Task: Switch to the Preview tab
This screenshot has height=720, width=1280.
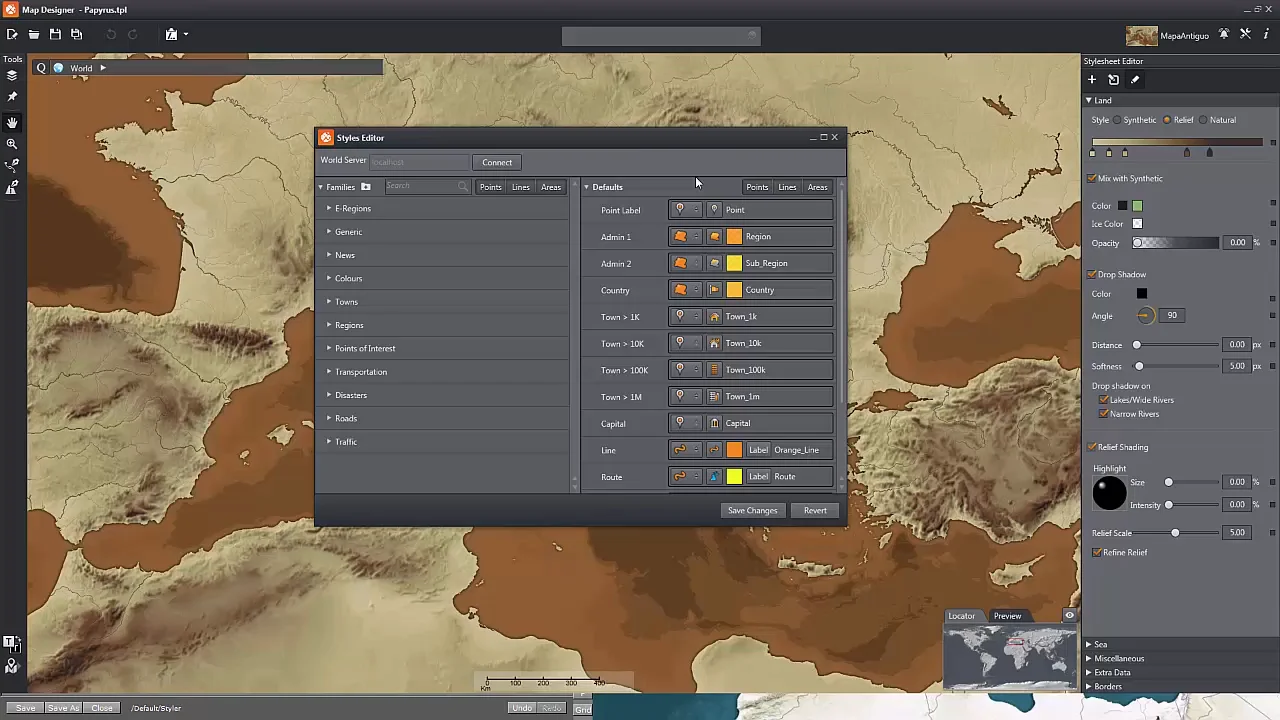Action: [1007, 616]
